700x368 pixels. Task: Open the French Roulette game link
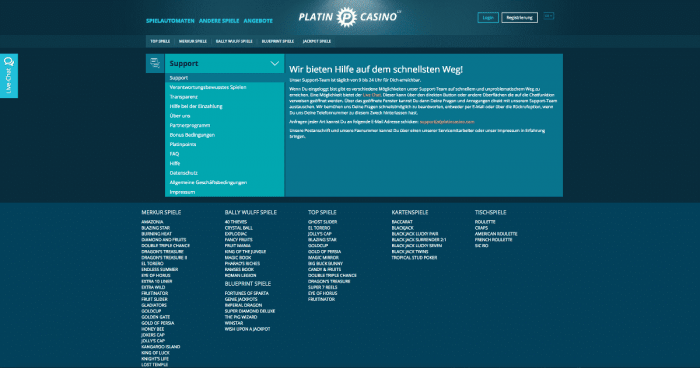pos(493,240)
